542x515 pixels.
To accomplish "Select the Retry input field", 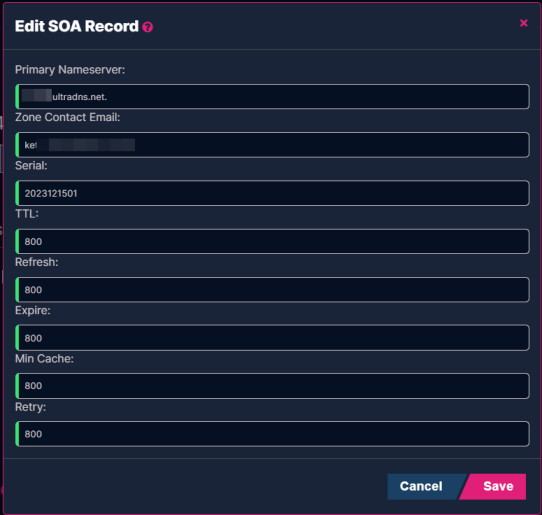I will tap(272, 434).
